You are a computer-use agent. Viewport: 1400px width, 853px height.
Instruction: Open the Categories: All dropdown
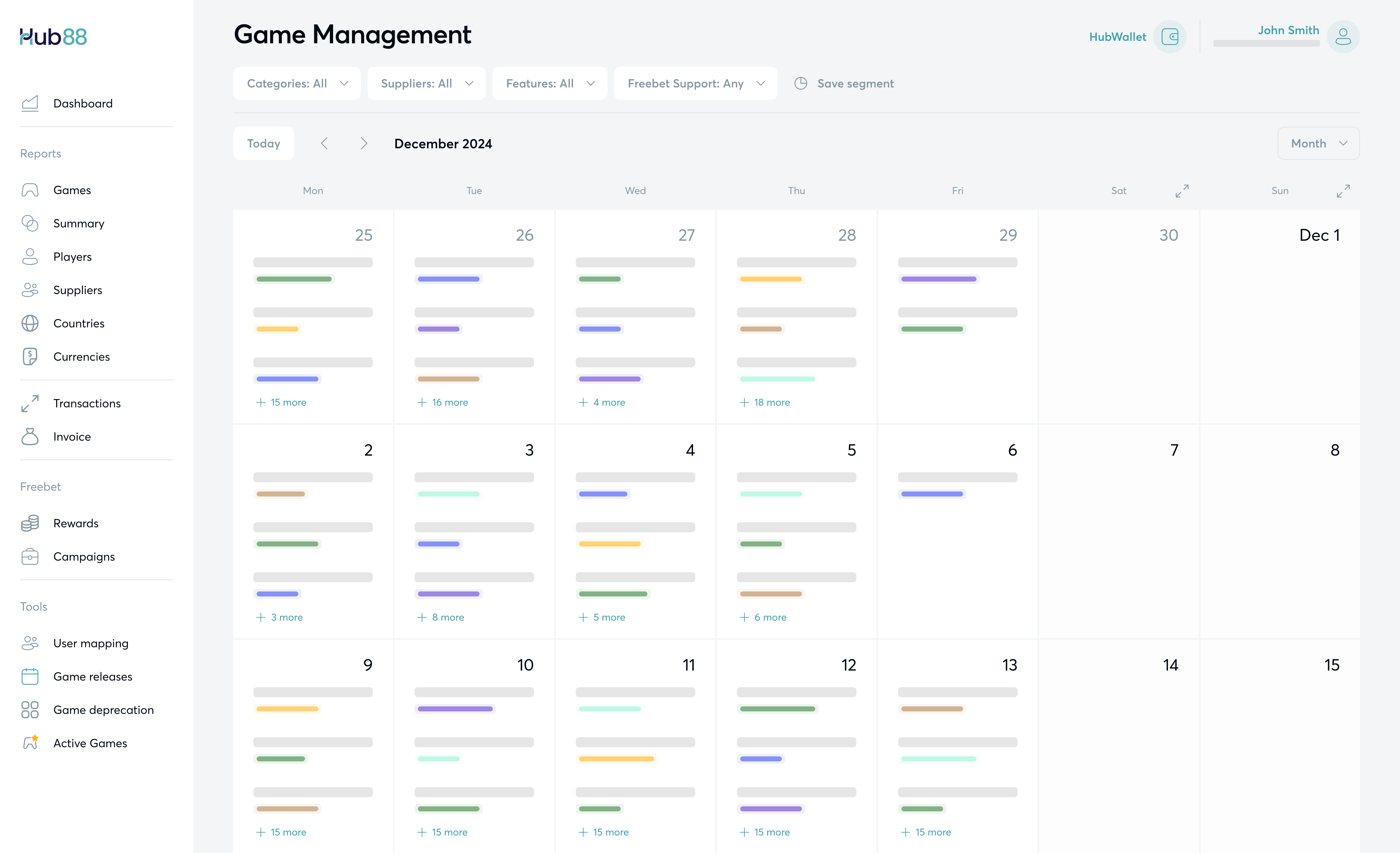pos(297,84)
